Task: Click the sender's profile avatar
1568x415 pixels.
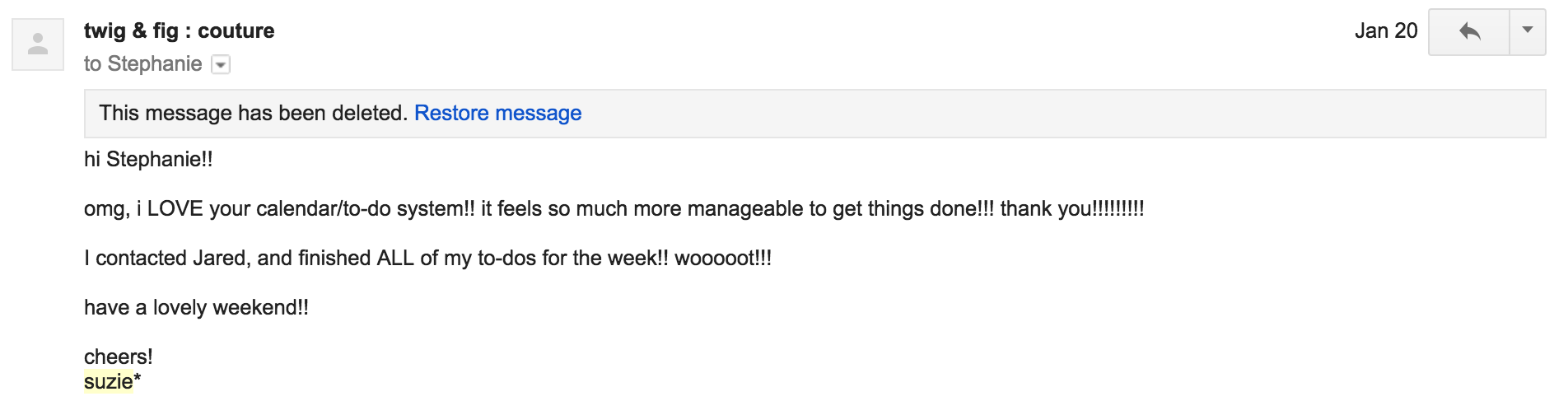Action: [38, 44]
